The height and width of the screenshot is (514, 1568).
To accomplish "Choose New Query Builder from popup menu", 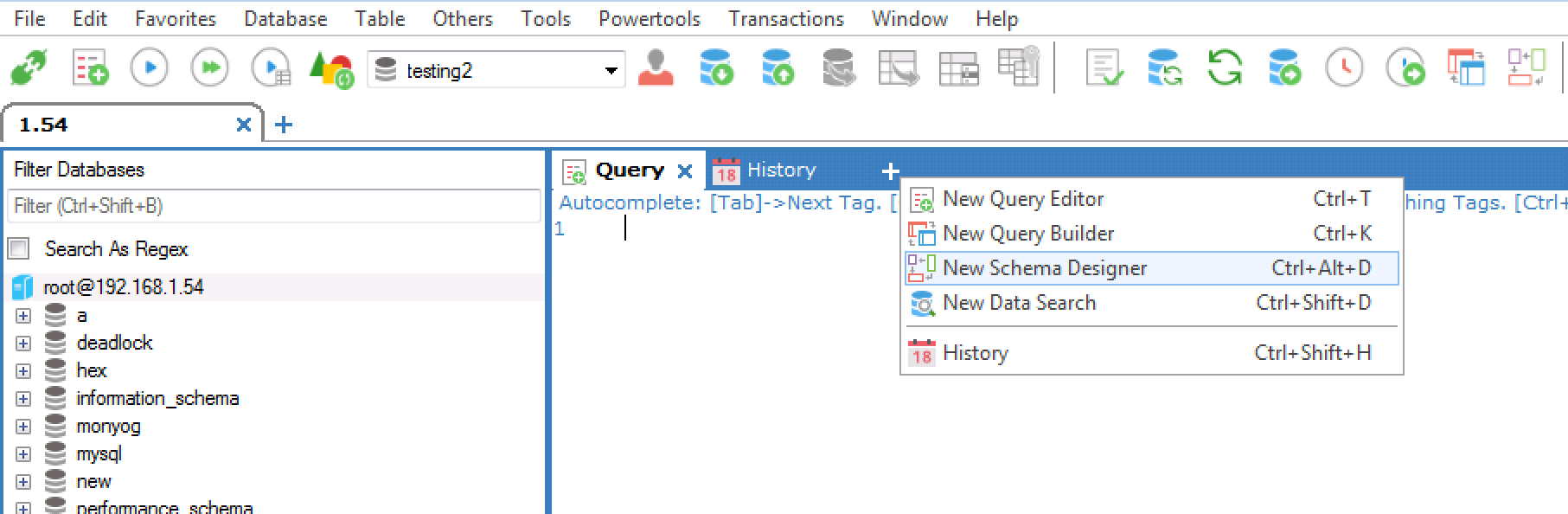I will point(1151,234).
